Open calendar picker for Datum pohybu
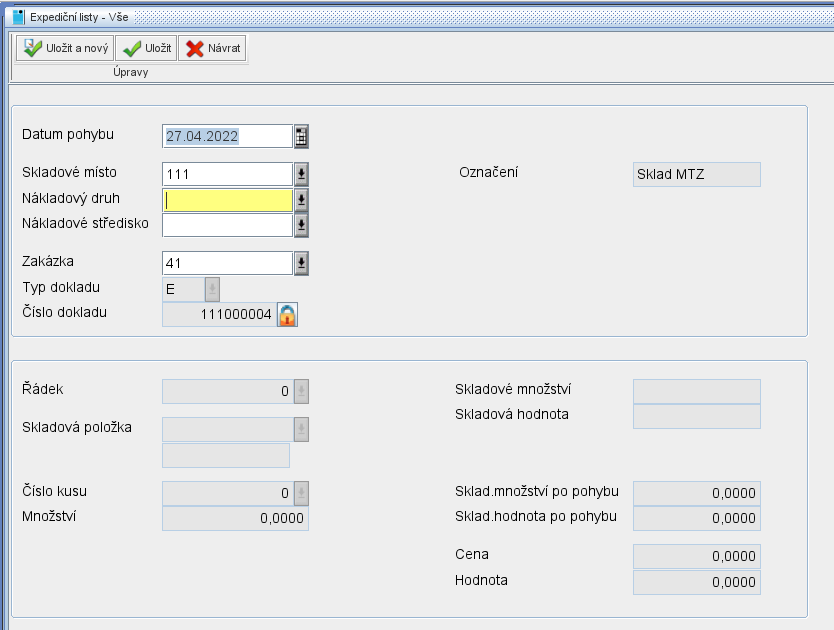 (x=301, y=136)
